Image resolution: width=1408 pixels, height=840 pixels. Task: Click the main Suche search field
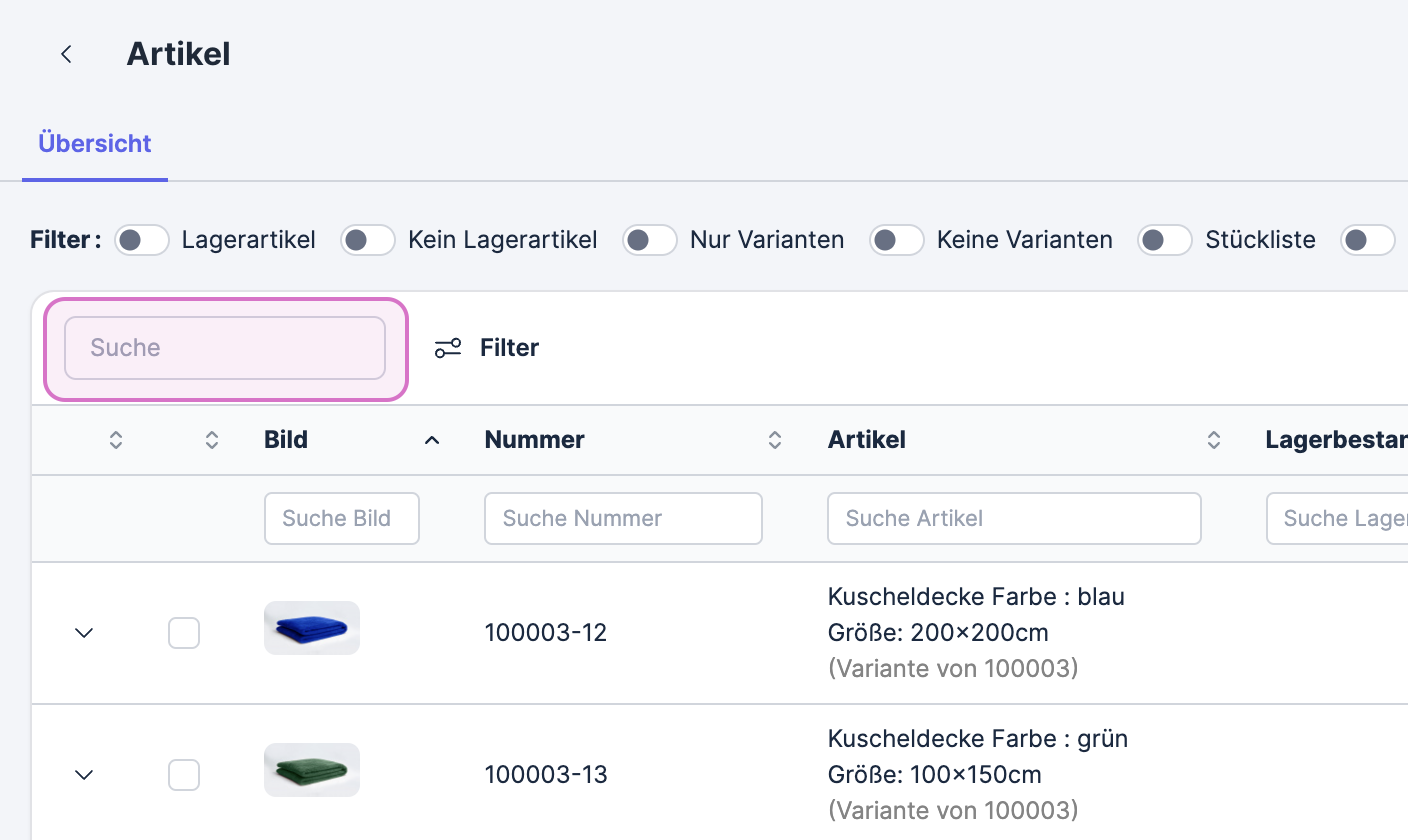pyautogui.click(x=225, y=348)
